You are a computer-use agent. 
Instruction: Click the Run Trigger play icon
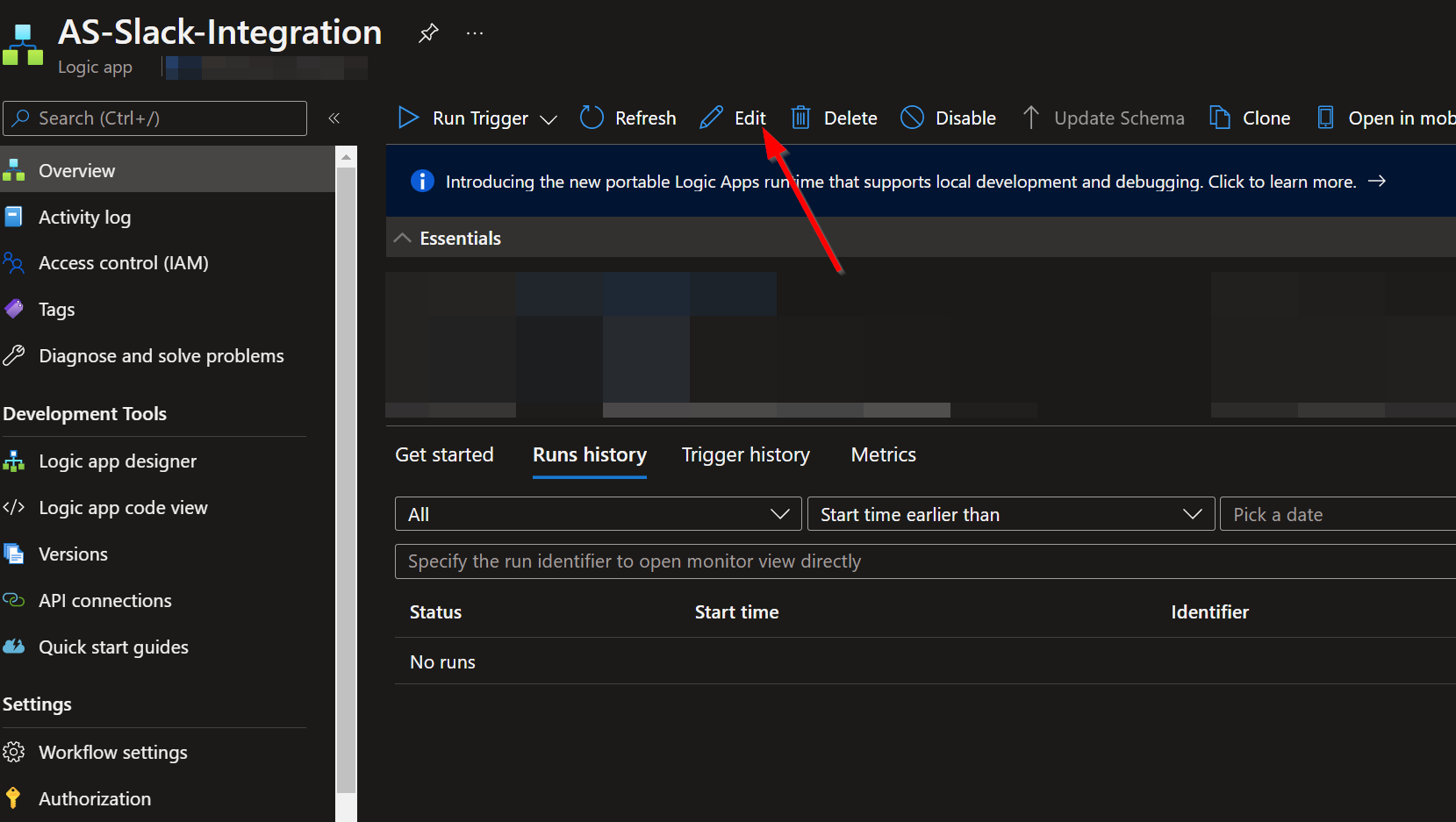(408, 118)
